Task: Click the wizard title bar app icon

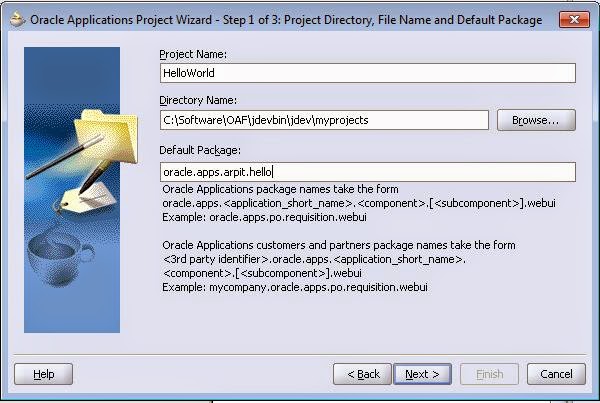Action: pos(17,19)
